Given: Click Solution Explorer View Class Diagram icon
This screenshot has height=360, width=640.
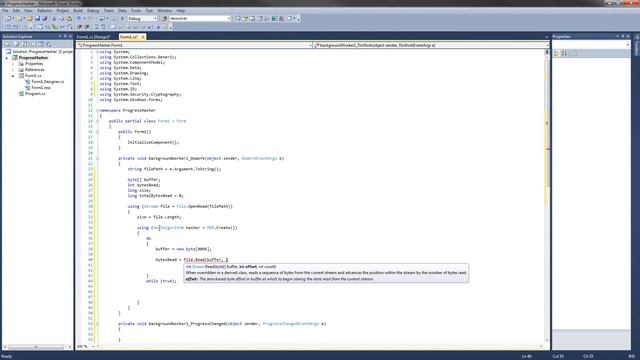Looking at the screenshot, I should click(x=49, y=44).
